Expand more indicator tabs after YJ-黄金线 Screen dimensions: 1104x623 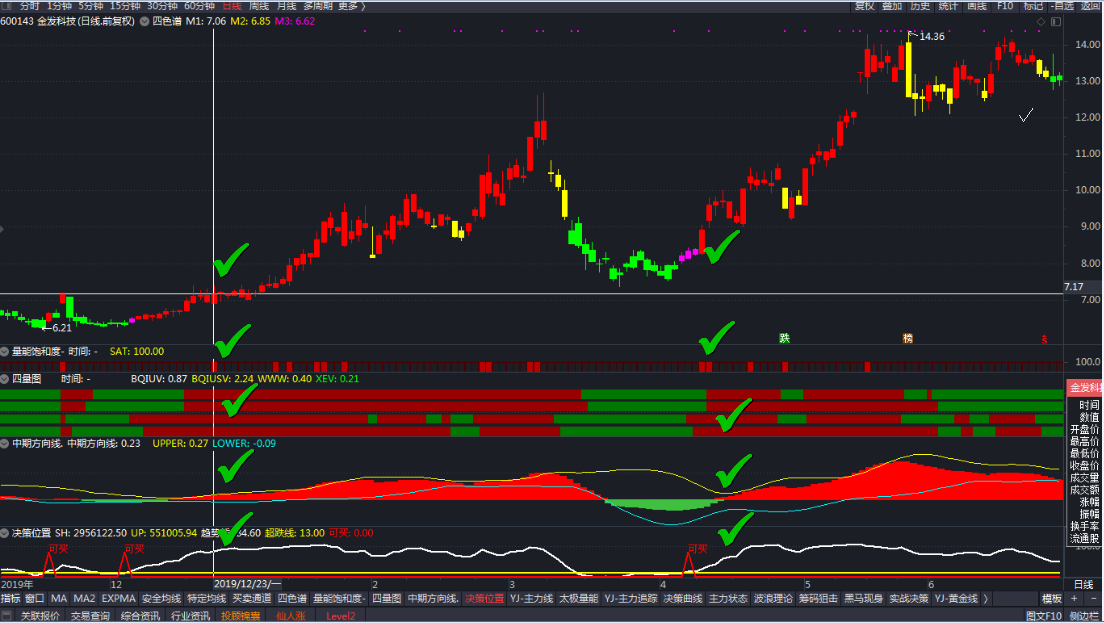tap(987, 599)
